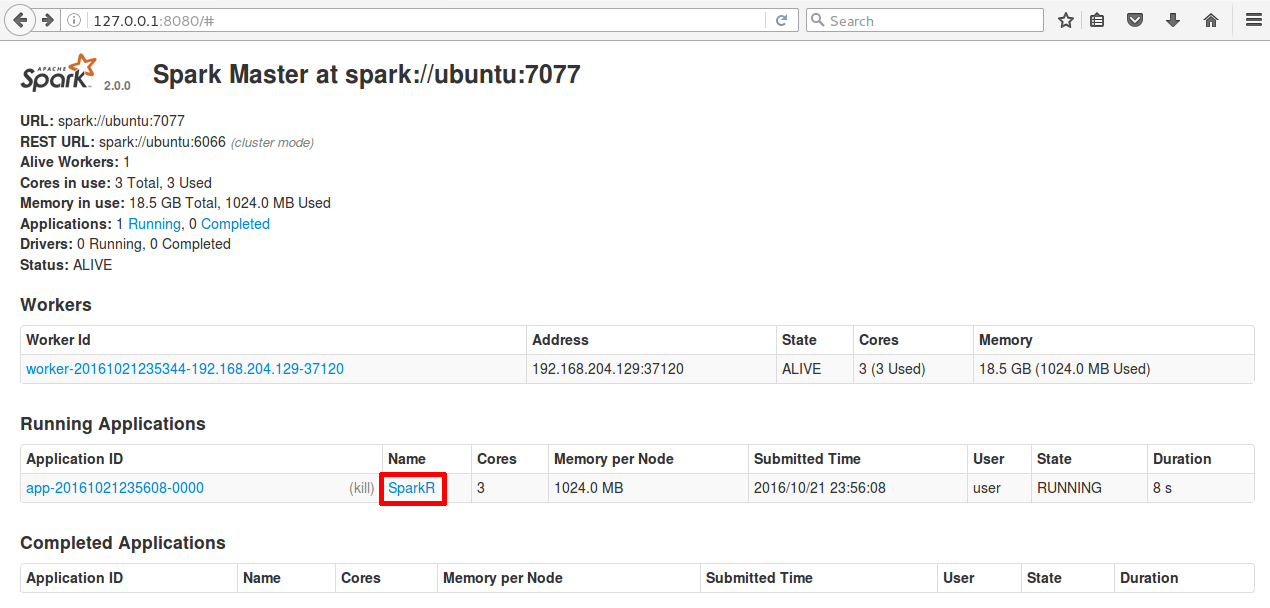Open the Completed applications link
The height and width of the screenshot is (608, 1270).
click(x=235, y=223)
